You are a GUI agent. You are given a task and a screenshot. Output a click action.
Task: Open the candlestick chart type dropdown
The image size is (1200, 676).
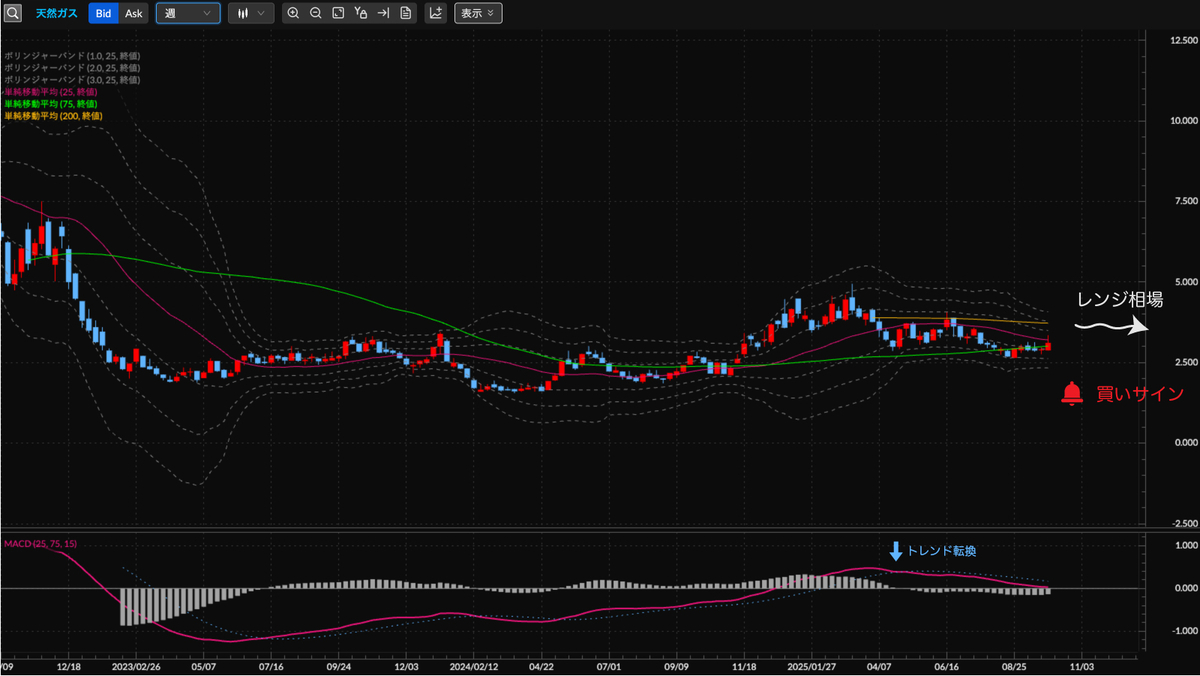250,13
